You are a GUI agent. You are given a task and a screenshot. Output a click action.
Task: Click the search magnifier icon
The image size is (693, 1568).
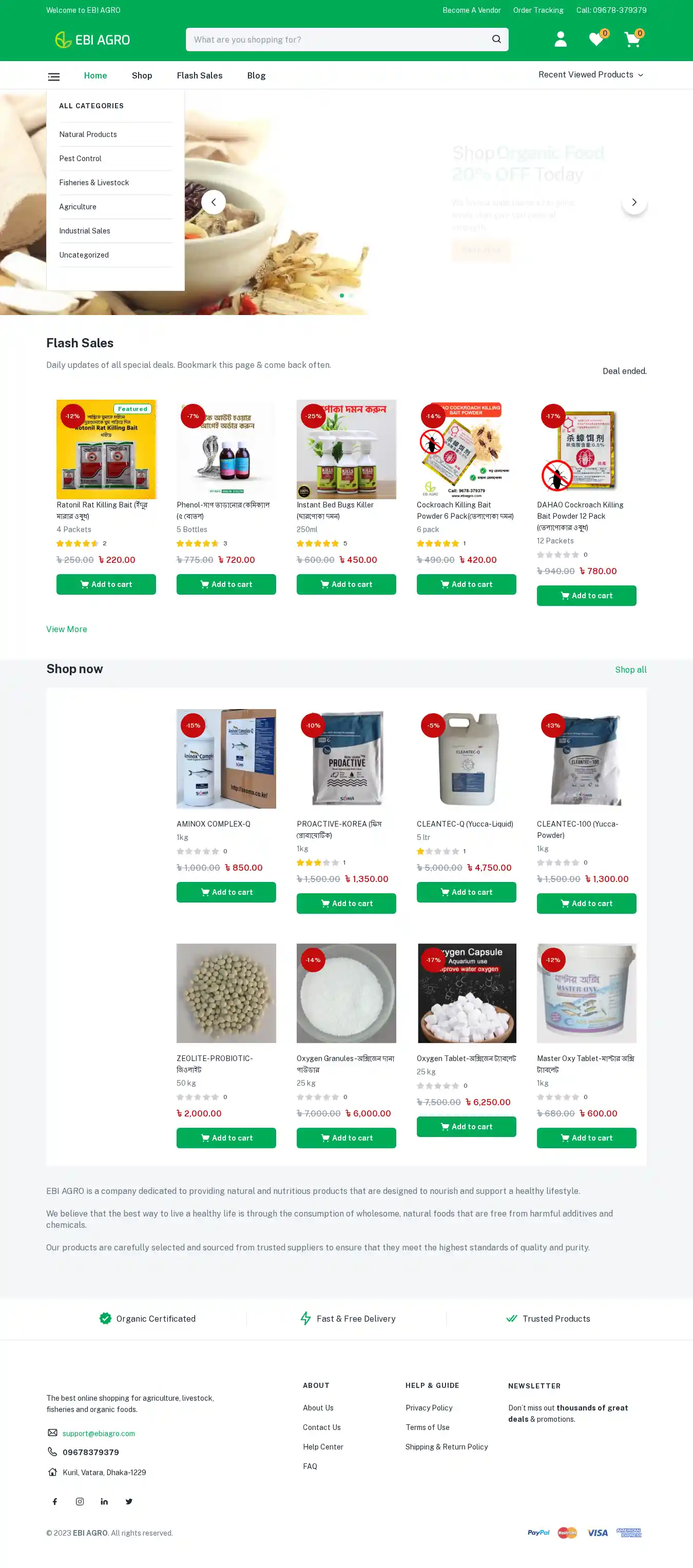[x=496, y=40]
